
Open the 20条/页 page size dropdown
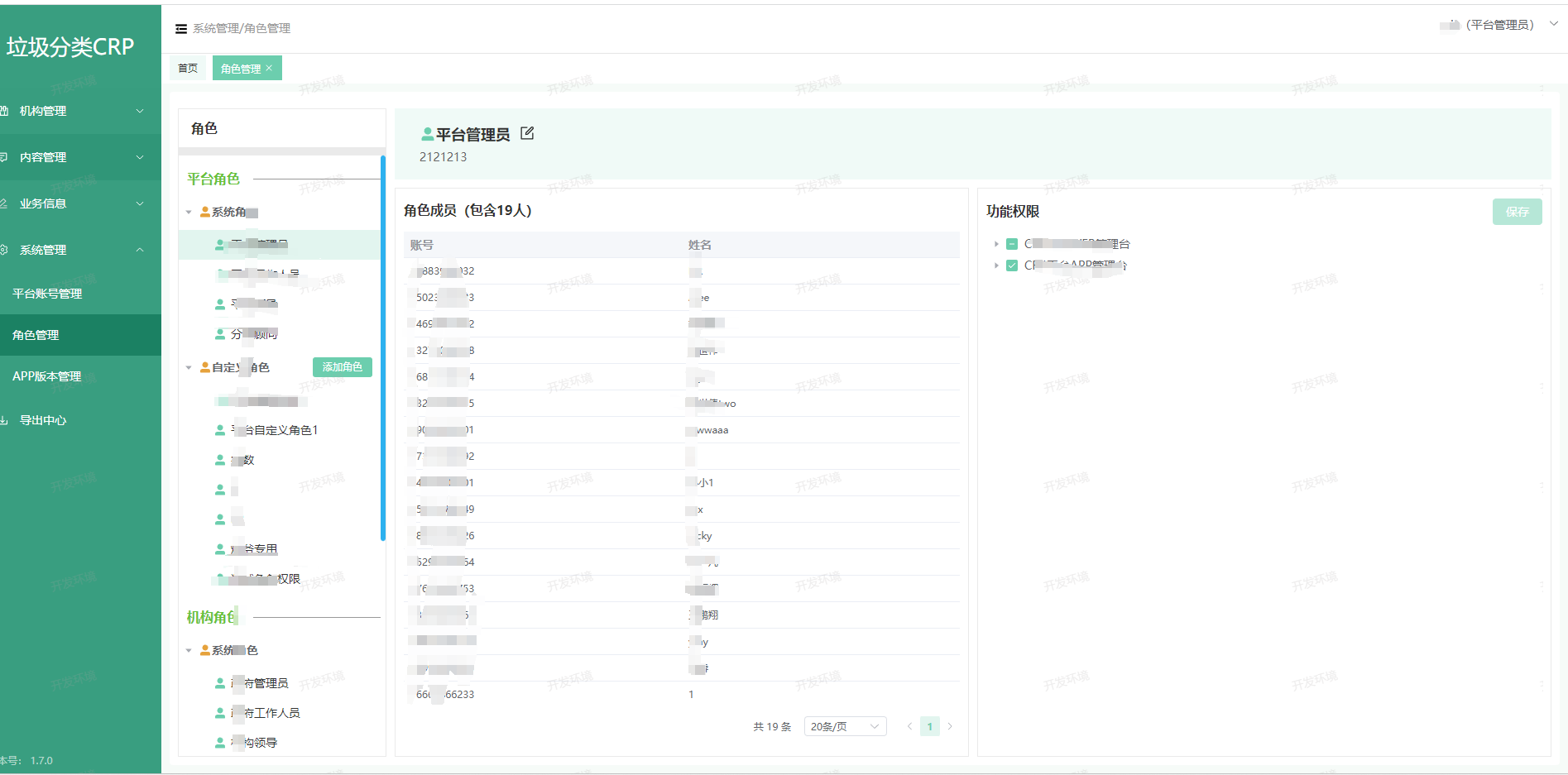(x=845, y=726)
